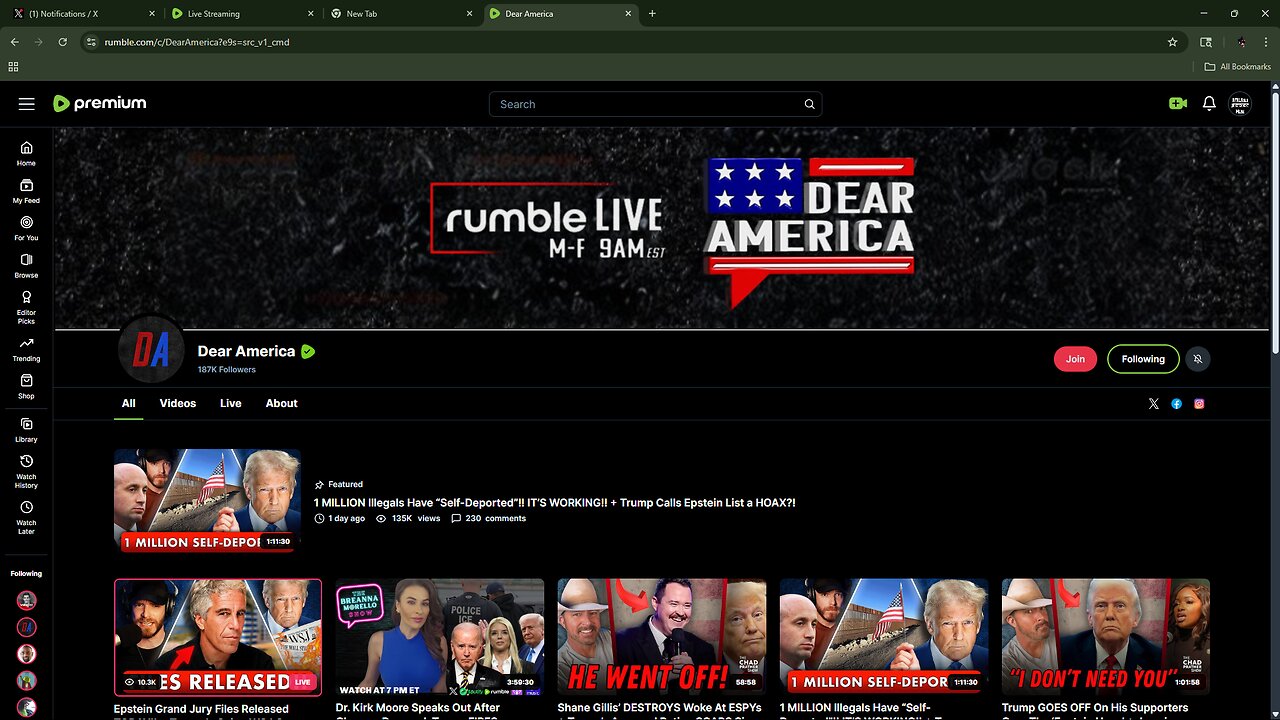
Task: Click the Search input field
Action: [655, 104]
